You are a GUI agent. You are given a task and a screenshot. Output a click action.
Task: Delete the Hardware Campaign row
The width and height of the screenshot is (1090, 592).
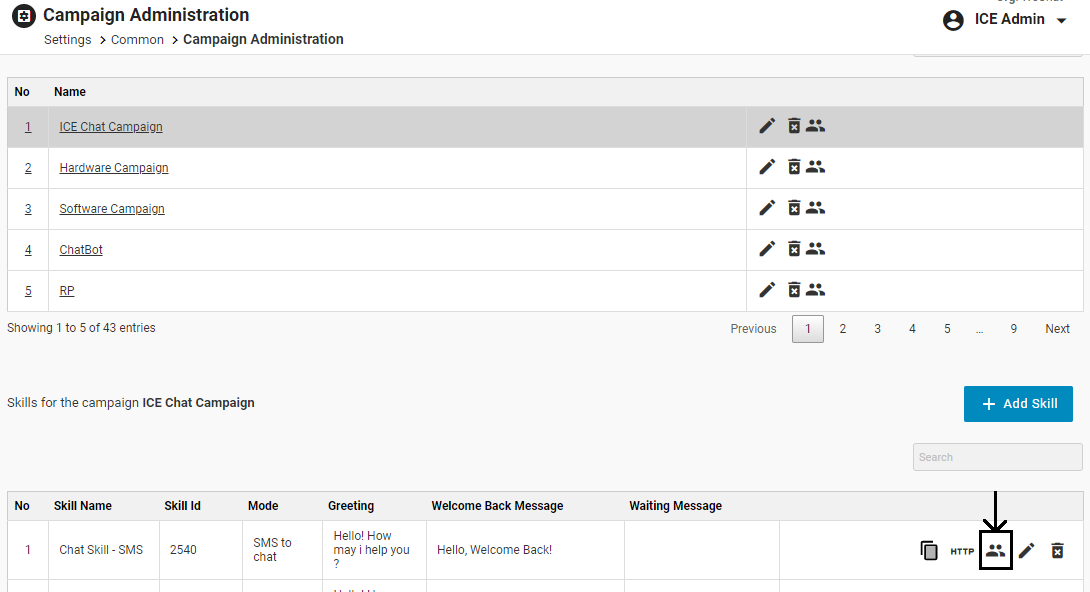click(793, 167)
